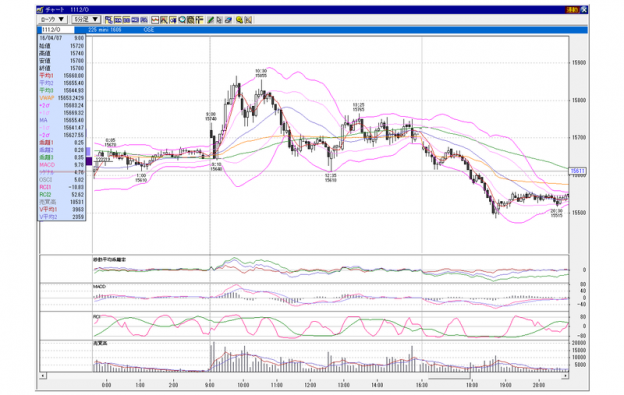Click the chart icon in the title bar
Image resolution: width=624 pixels, height=395 pixels.
40,10
